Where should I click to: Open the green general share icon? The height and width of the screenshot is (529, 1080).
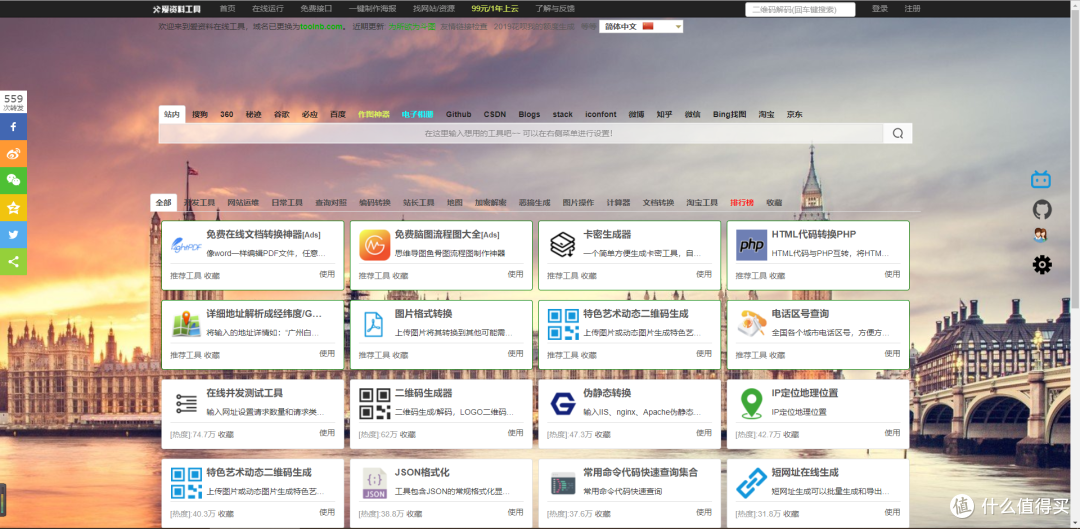(13, 261)
